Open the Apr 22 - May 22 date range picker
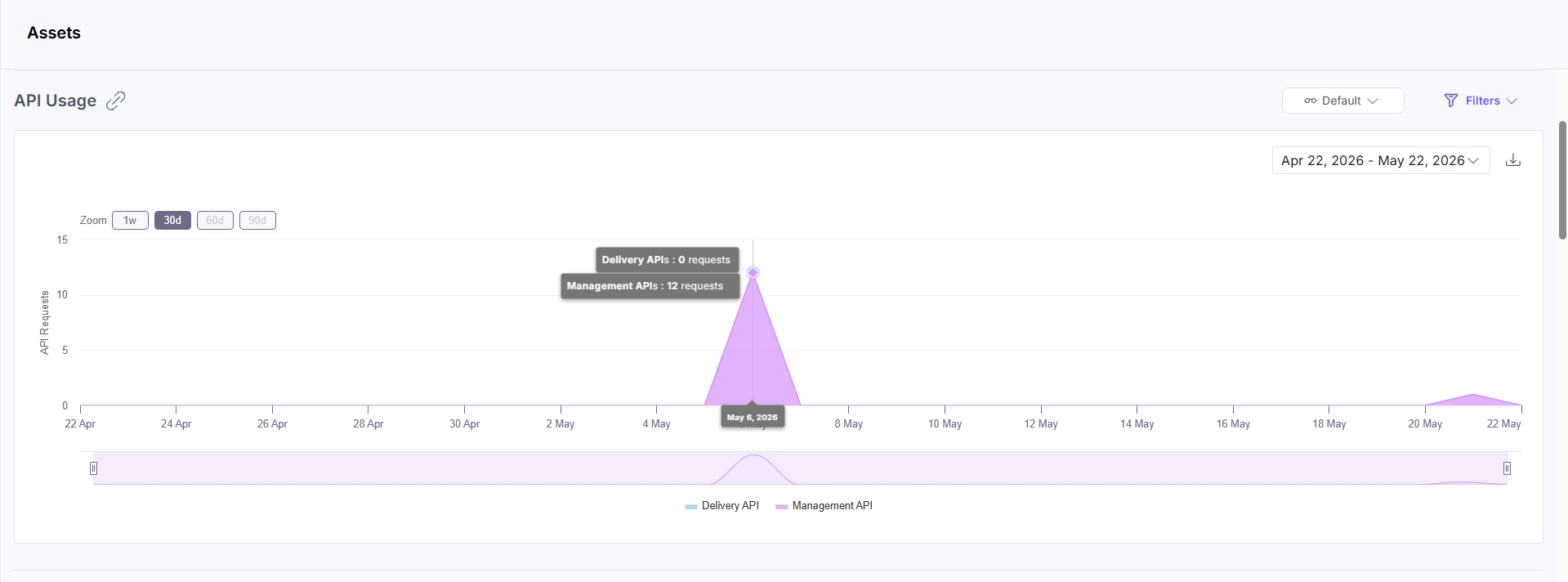The image size is (1568, 582). point(1381,160)
